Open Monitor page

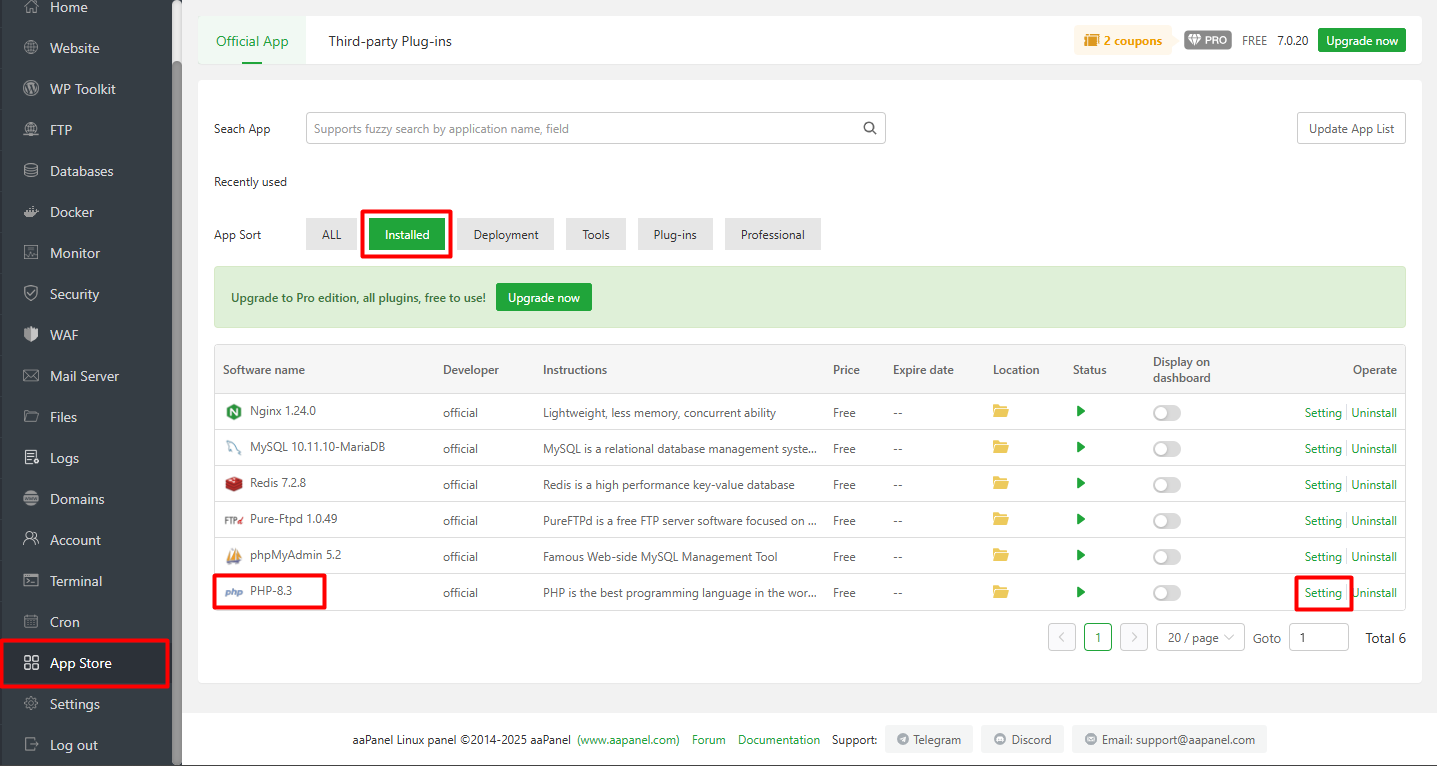point(75,253)
